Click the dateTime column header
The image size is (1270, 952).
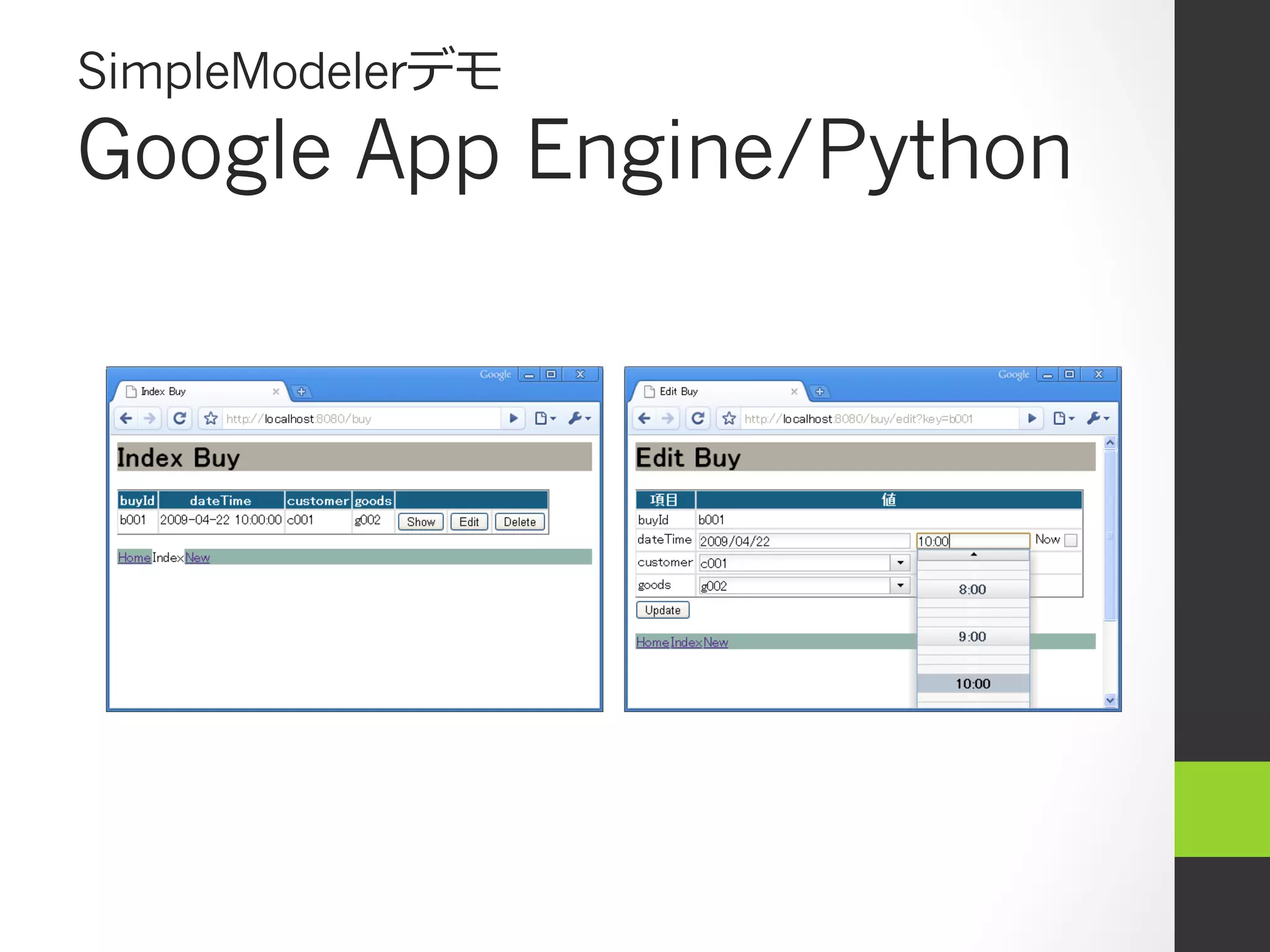pos(221,500)
